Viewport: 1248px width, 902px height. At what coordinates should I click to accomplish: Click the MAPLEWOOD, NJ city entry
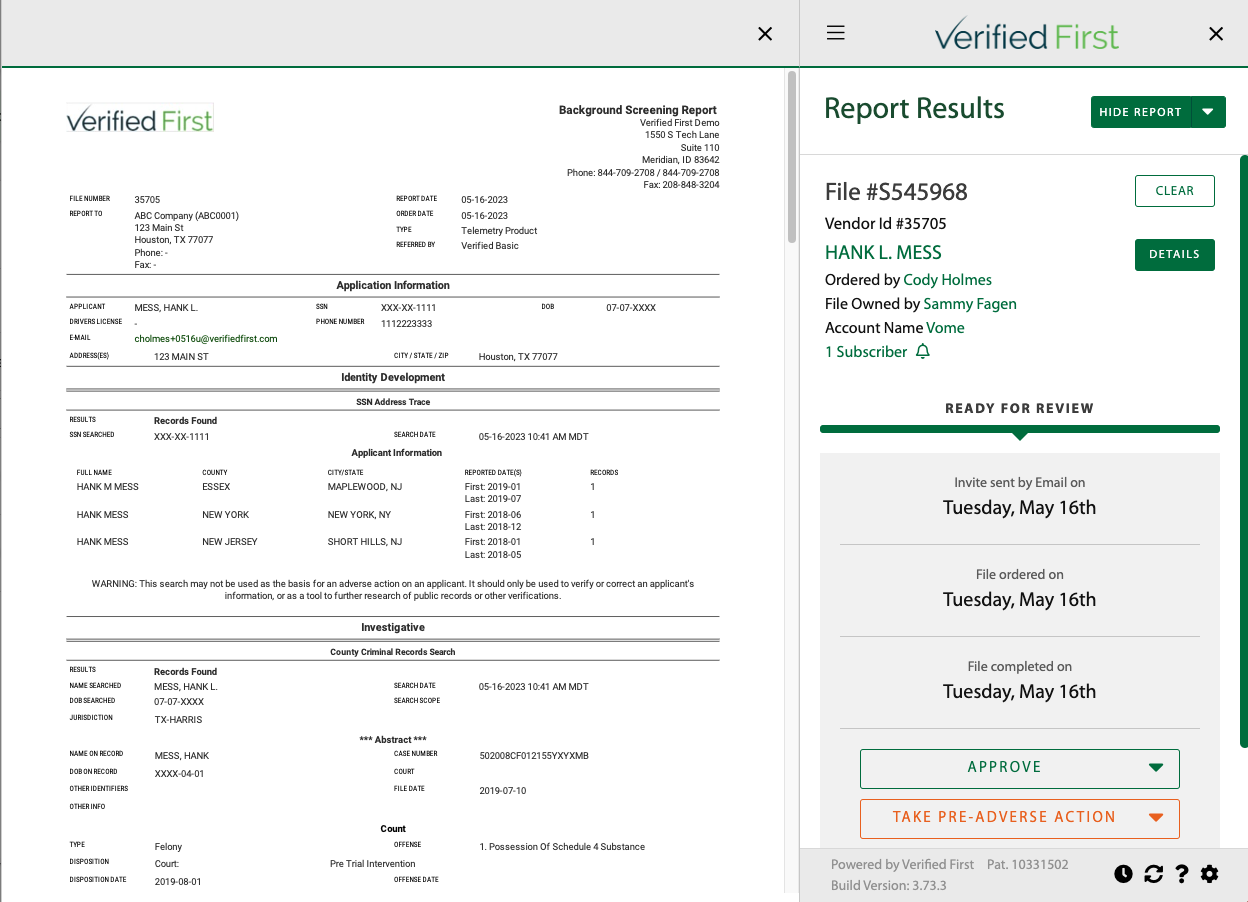click(x=365, y=487)
